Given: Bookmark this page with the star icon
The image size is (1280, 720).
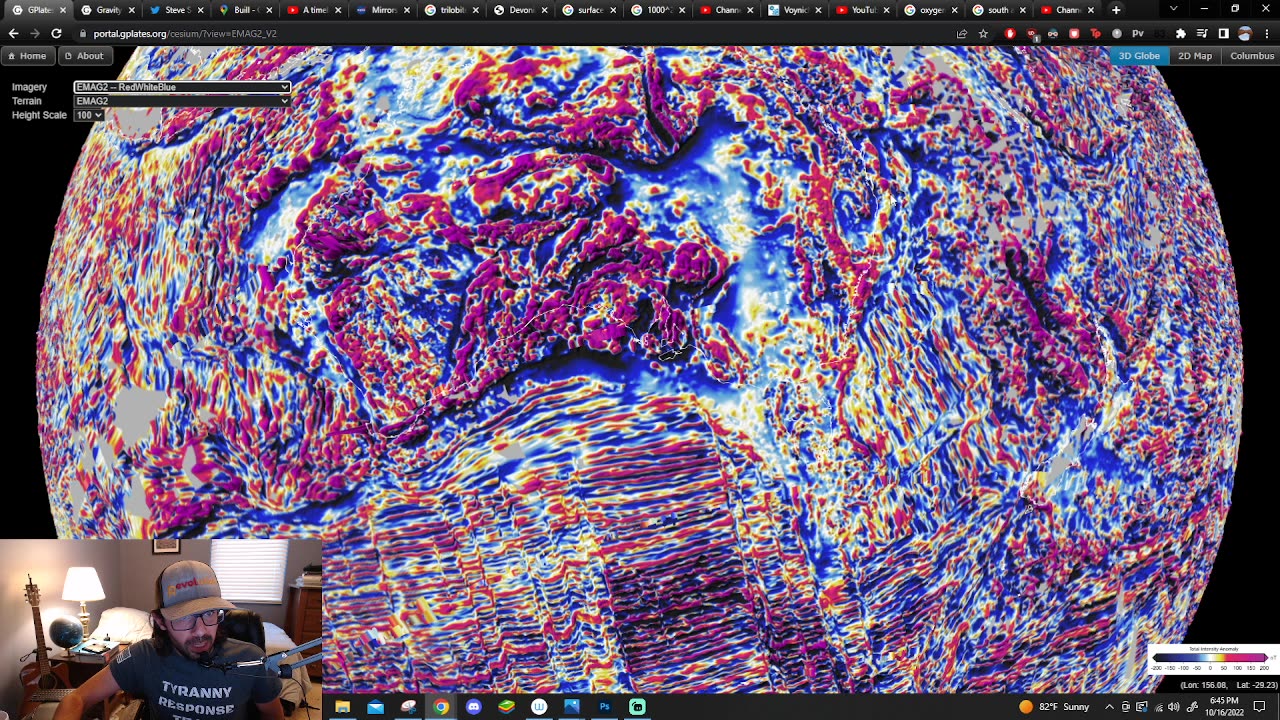Looking at the screenshot, I should (x=984, y=33).
